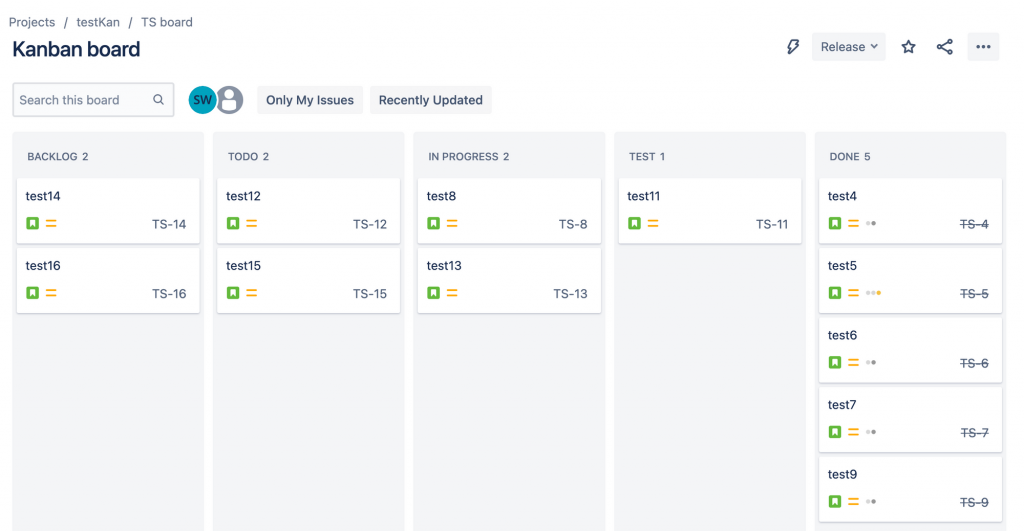Click the share board icon
1024x531 pixels.
click(x=944, y=47)
